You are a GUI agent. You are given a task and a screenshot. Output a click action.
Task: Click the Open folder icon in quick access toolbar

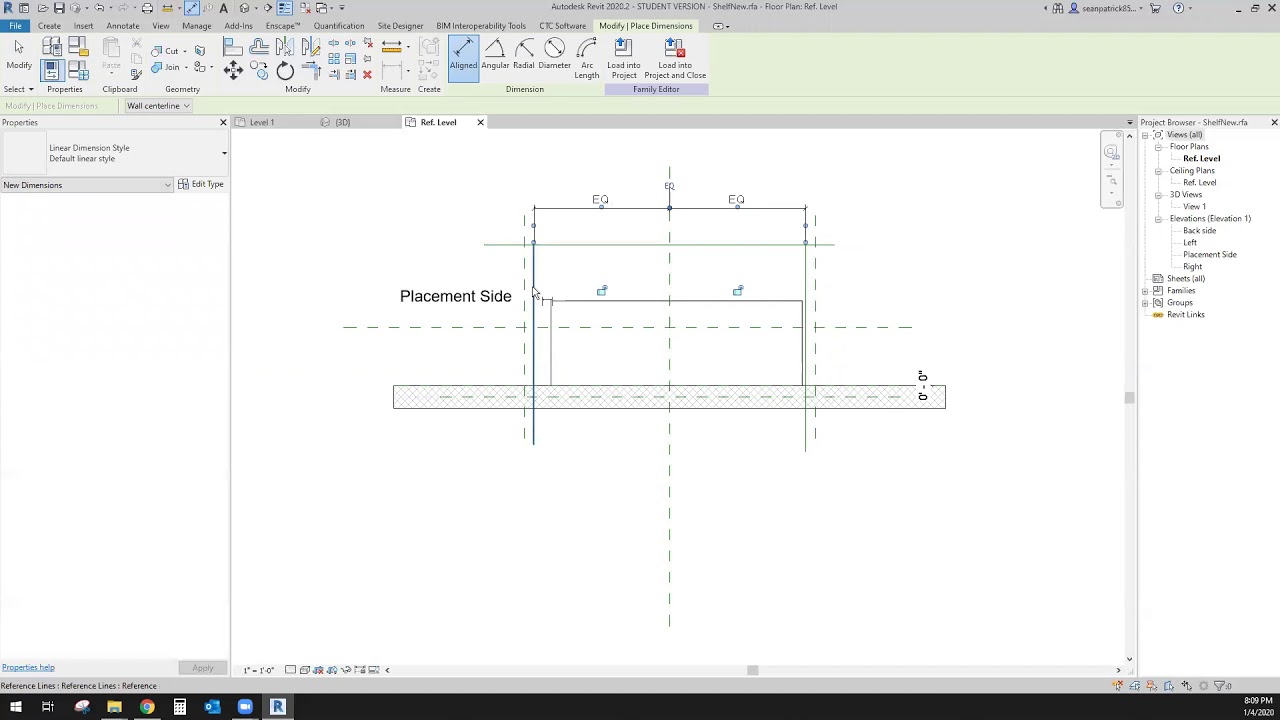tap(42, 8)
